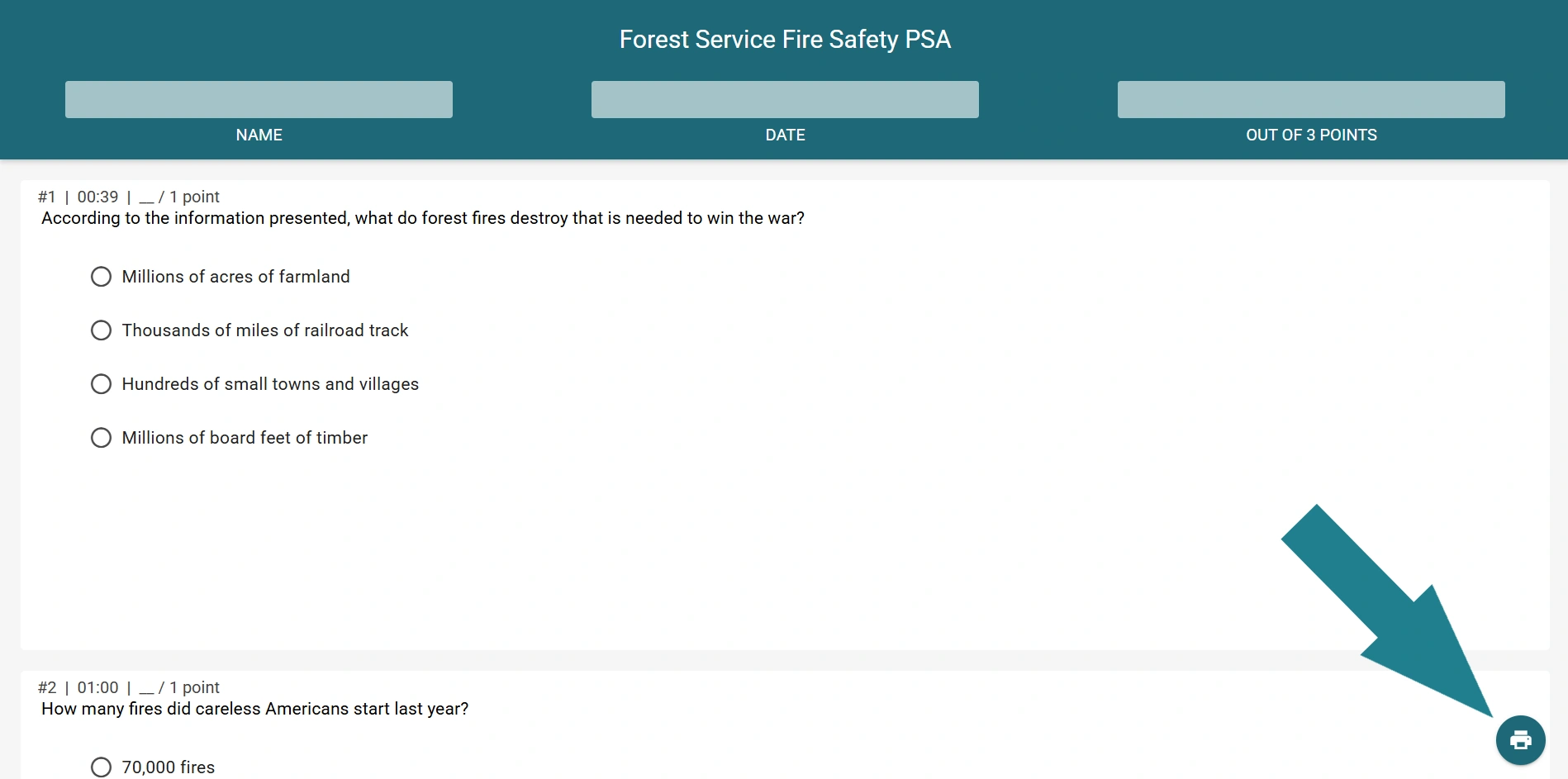Click the question 1 text about forest fires

click(x=423, y=218)
